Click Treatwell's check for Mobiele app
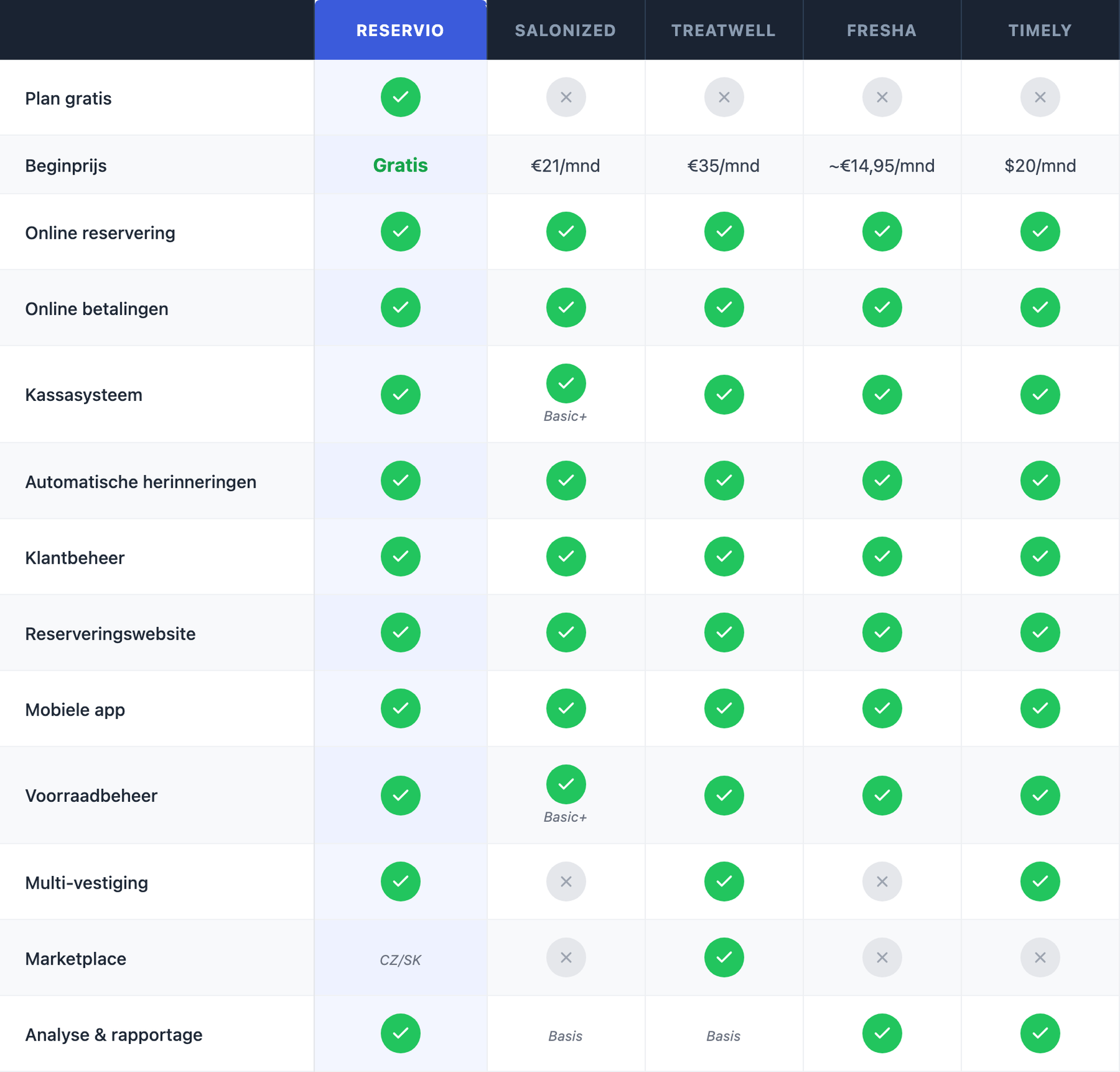Screen dimensions: 1120x1072 (724, 708)
